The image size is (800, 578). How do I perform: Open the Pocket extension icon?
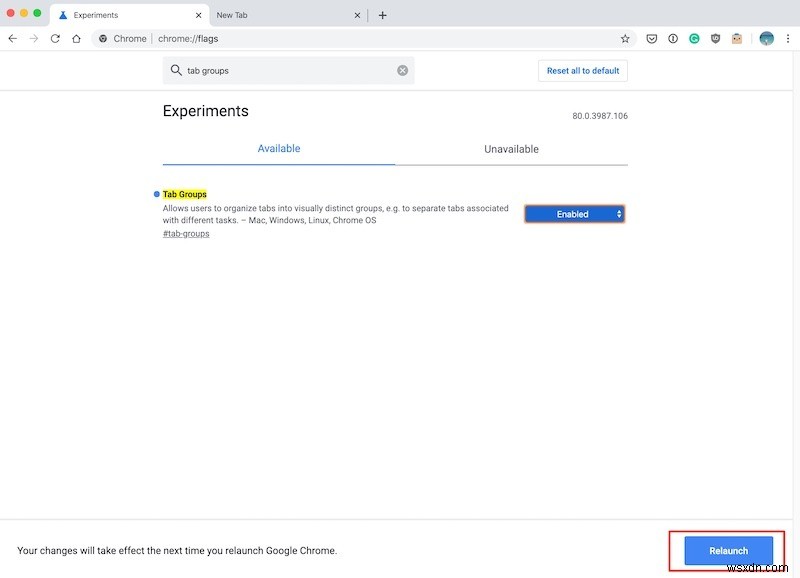(652, 39)
